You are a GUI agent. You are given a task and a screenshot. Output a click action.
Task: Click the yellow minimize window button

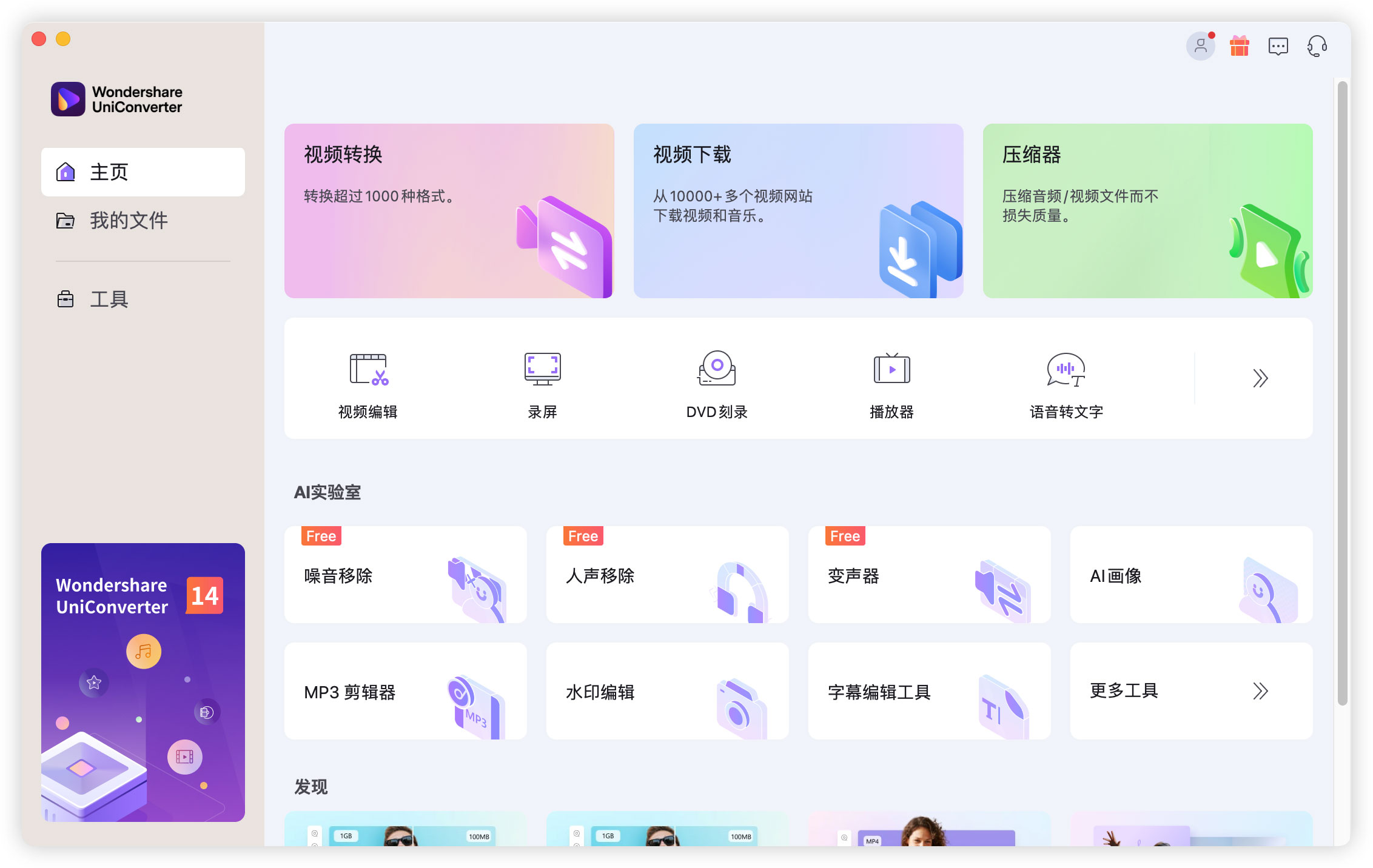click(63, 39)
